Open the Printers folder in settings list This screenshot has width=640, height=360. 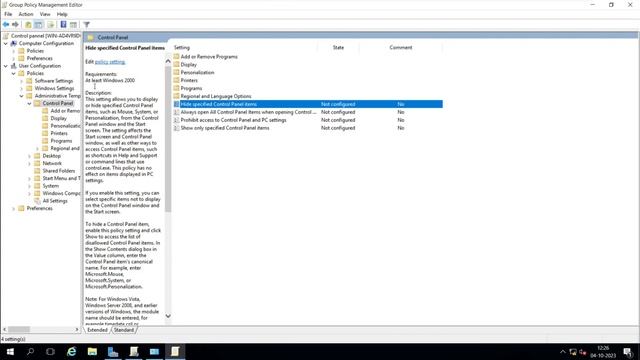[x=189, y=80]
